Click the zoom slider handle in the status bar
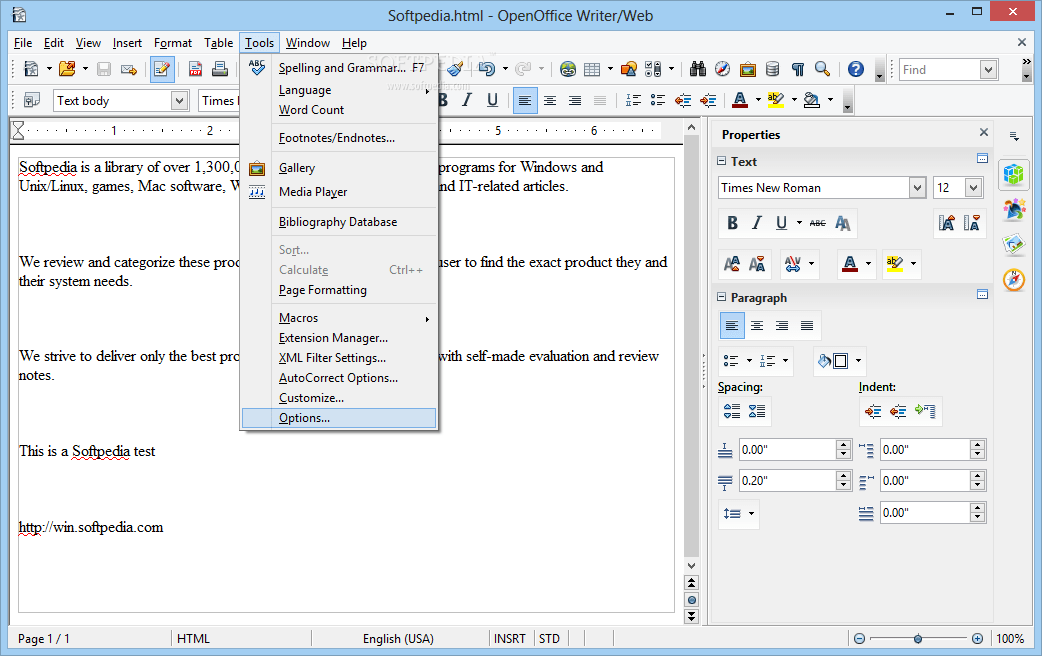Image resolution: width=1042 pixels, height=656 pixels. tap(918, 639)
